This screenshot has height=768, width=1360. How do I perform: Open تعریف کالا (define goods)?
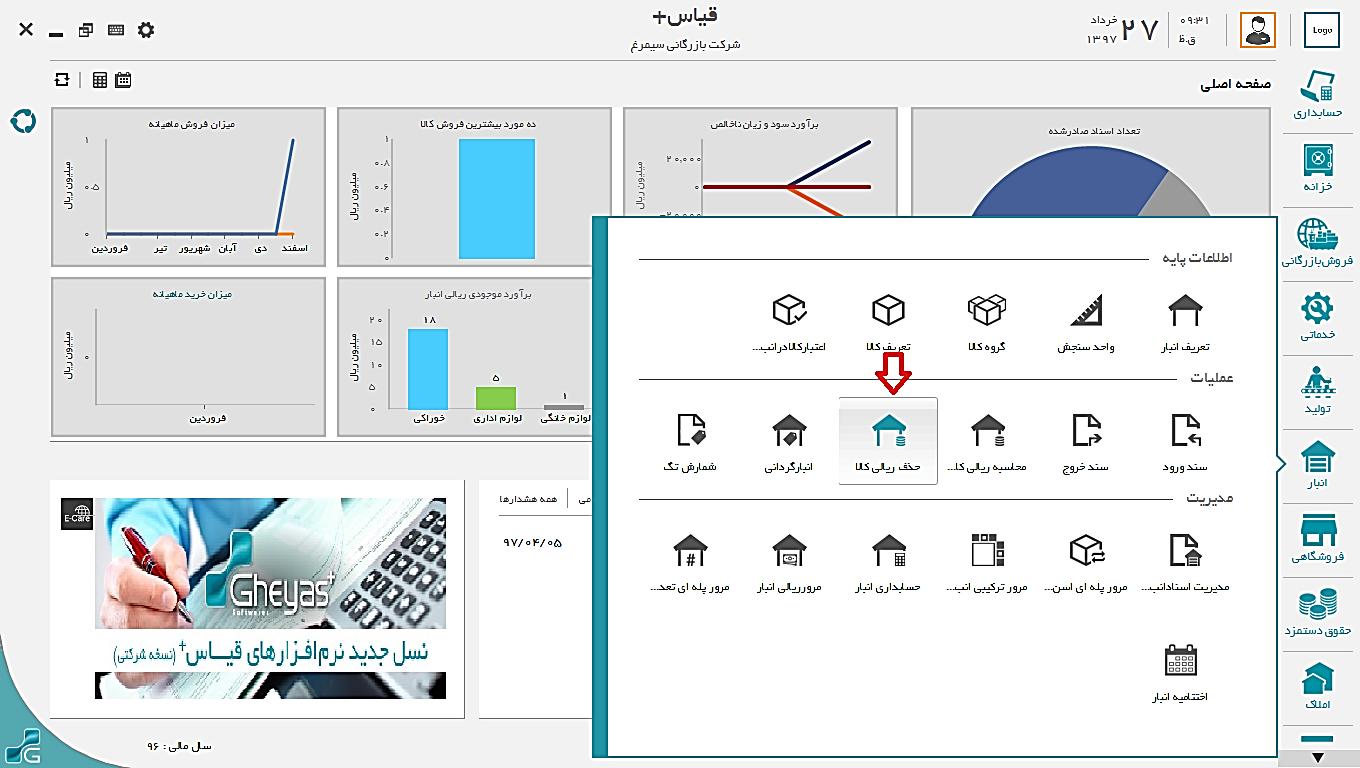(888, 324)
